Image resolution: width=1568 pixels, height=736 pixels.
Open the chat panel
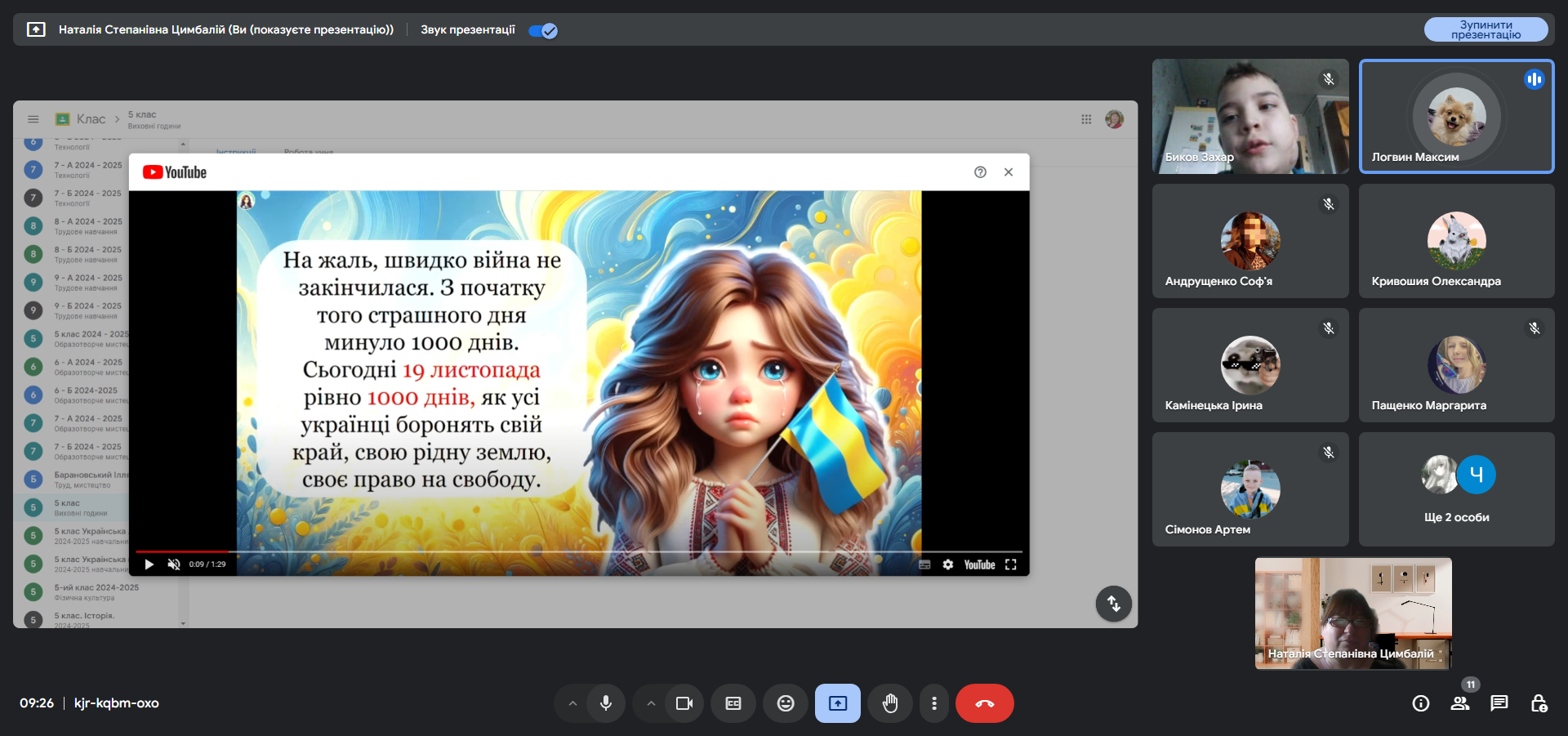coord(1499,703)
